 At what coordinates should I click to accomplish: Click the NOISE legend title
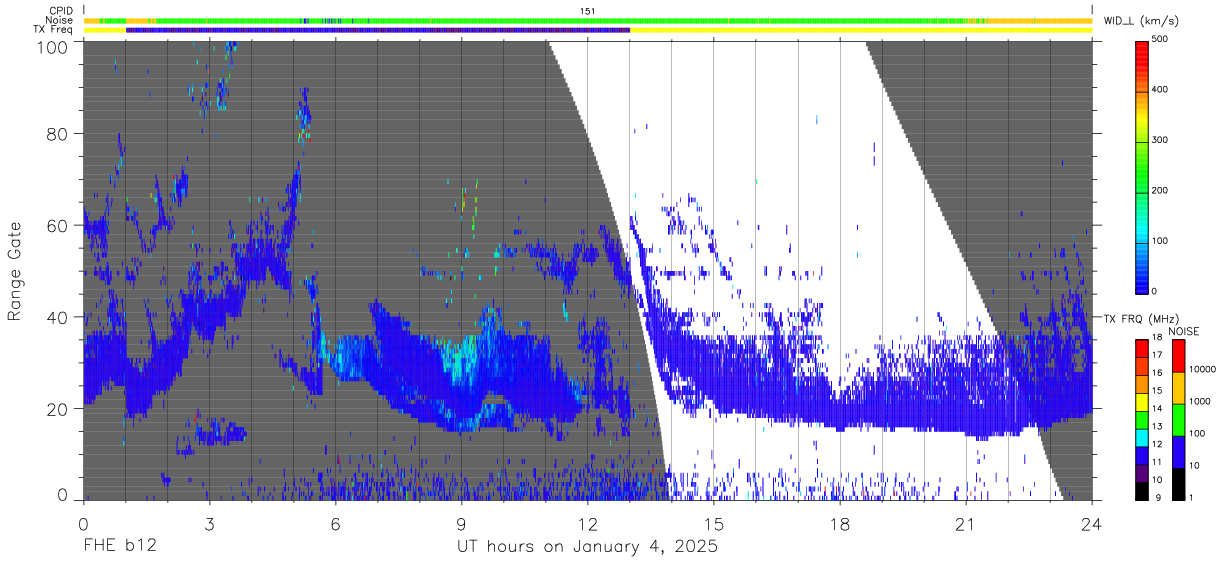pos(1184,331)
